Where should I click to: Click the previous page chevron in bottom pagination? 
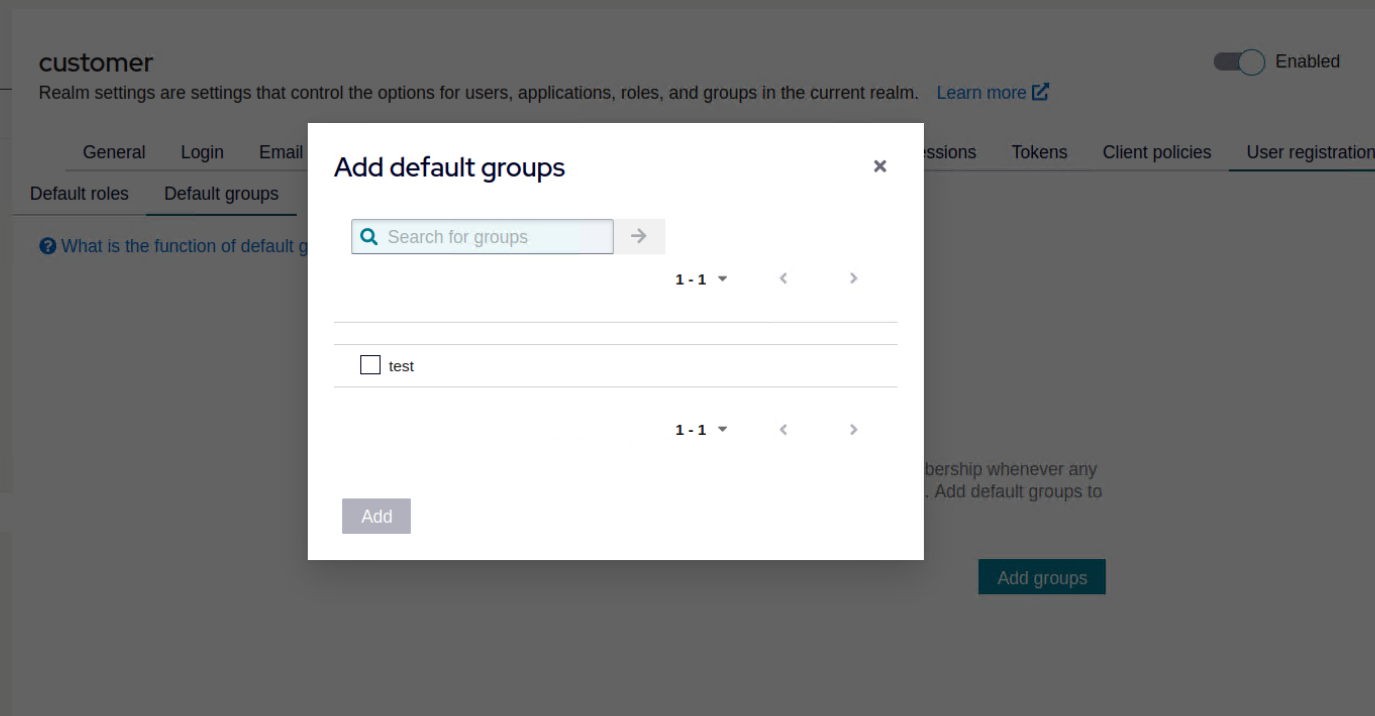pyautogui.click(x=783, y=429)
